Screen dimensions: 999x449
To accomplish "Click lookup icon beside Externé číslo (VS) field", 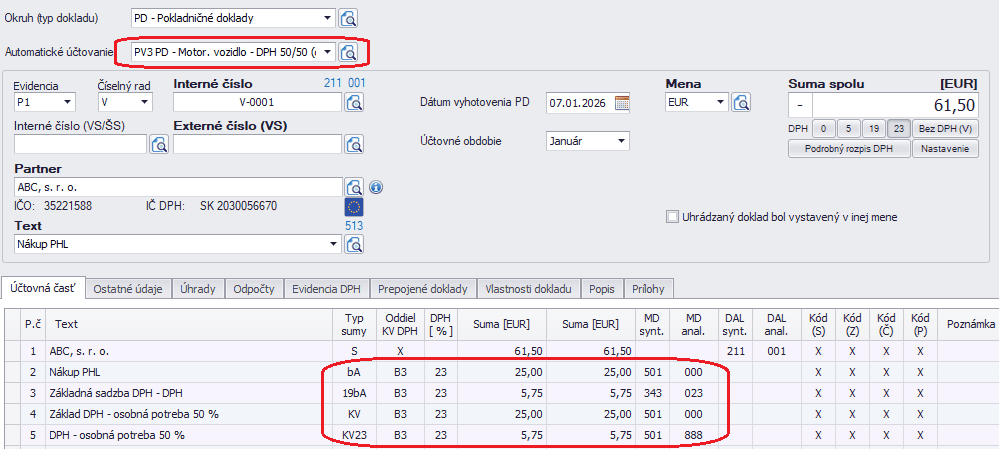I will click(353, 145).
